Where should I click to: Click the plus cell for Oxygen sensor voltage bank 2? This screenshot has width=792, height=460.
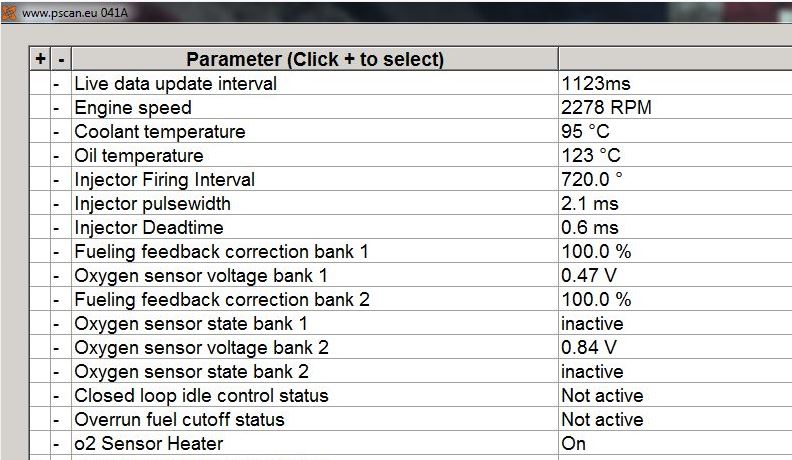click(x=40, y=347)
